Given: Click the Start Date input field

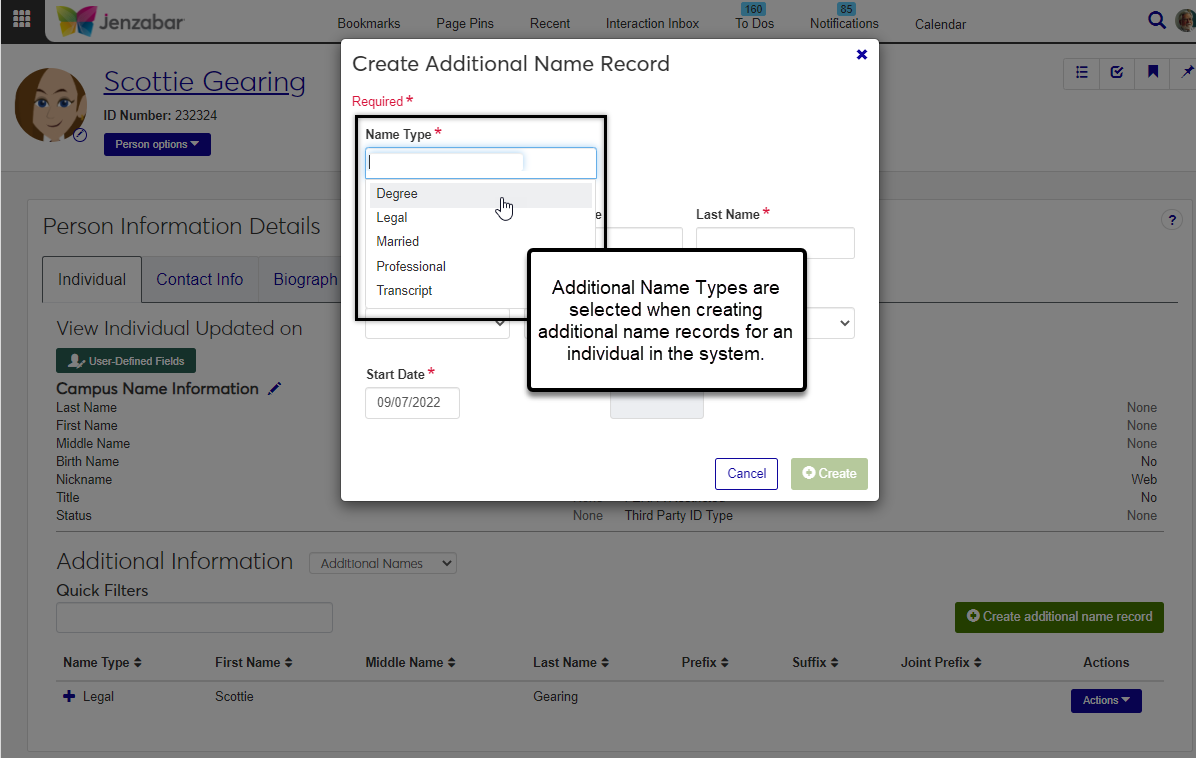Looking at the screenshot, I should [412, 403].
